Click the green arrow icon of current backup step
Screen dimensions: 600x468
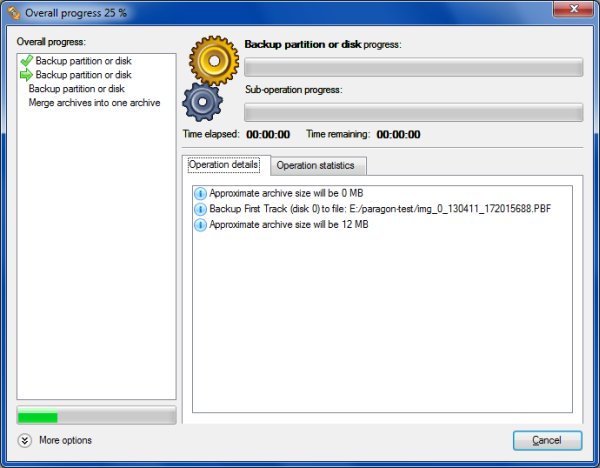pos(26,75)
